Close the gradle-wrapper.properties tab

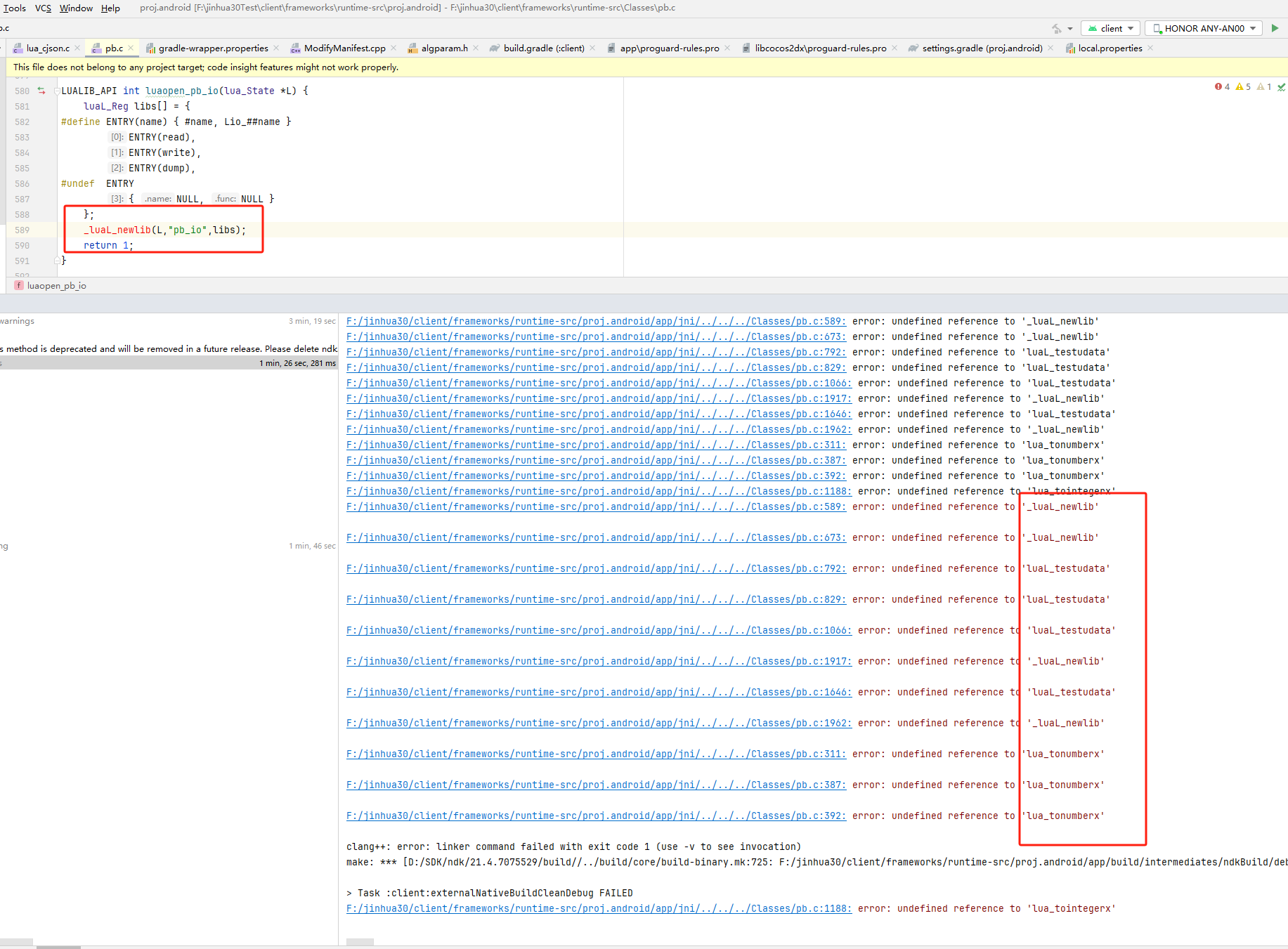tap(276, 48)
